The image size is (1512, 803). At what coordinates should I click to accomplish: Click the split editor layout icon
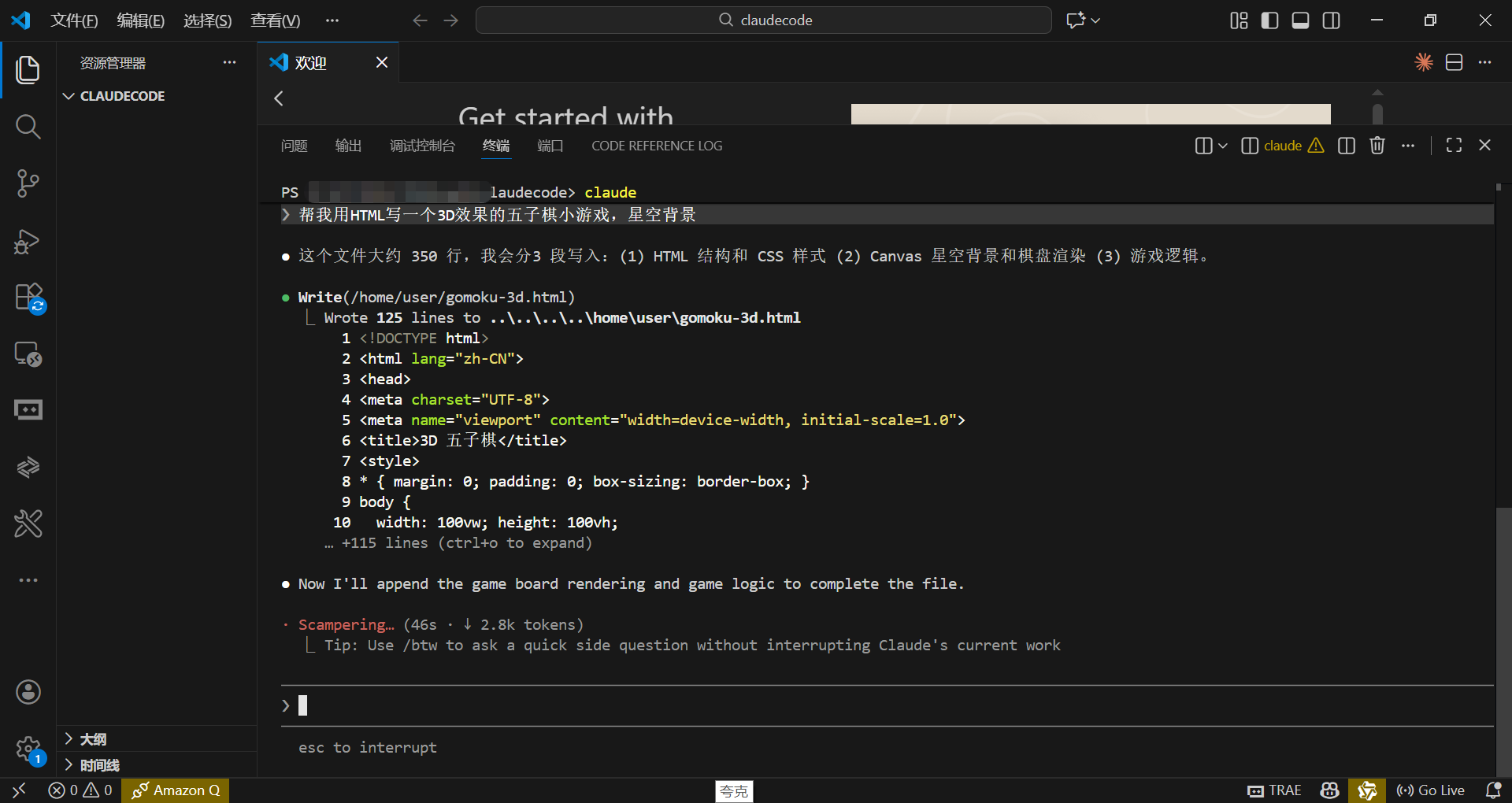pos(1455,62)
